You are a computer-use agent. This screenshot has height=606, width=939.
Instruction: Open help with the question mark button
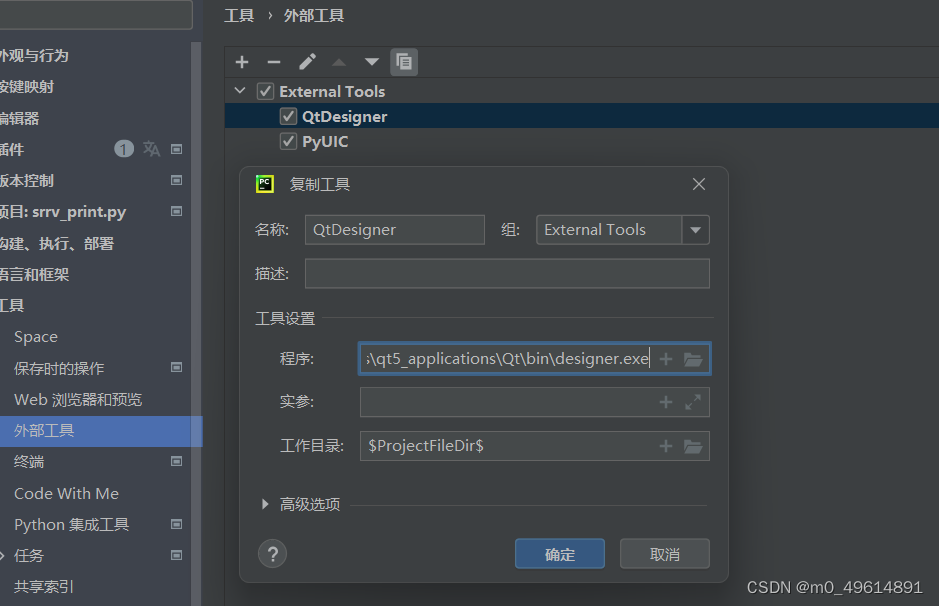coord(272,555)
